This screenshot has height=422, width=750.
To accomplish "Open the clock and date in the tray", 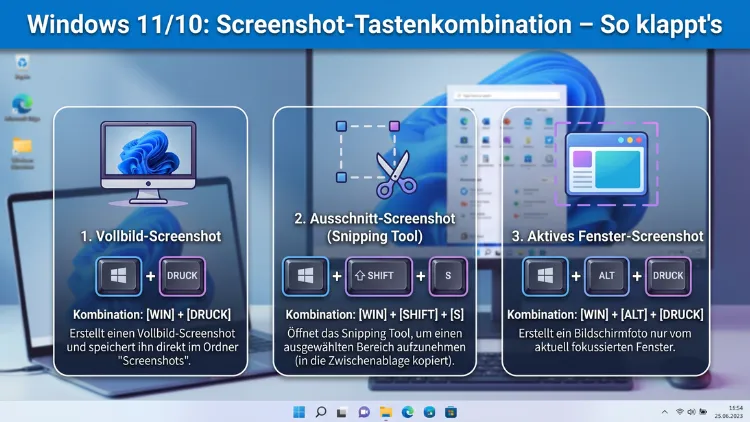I will click(729, 412).
